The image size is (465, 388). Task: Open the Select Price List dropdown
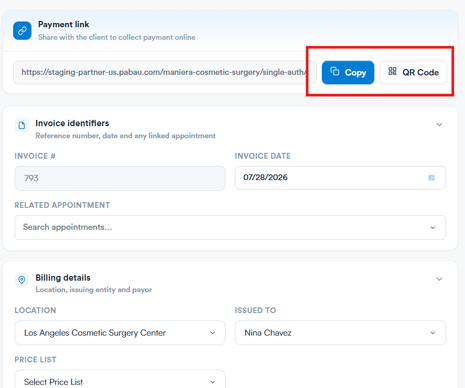120,380
